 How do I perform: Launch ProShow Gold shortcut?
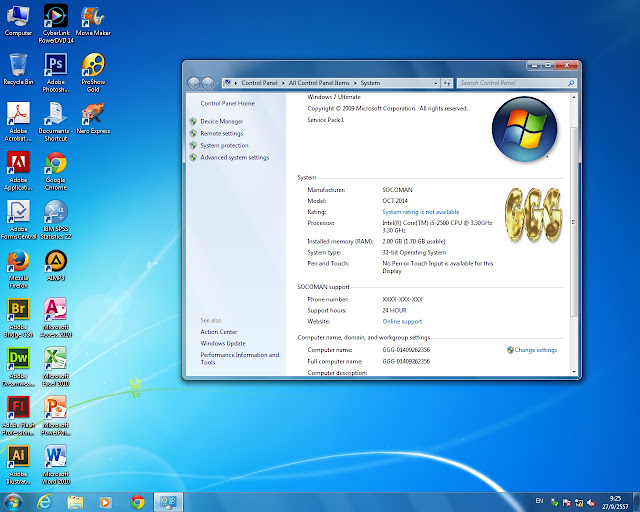pyautogui.click(x=93, y=72)
